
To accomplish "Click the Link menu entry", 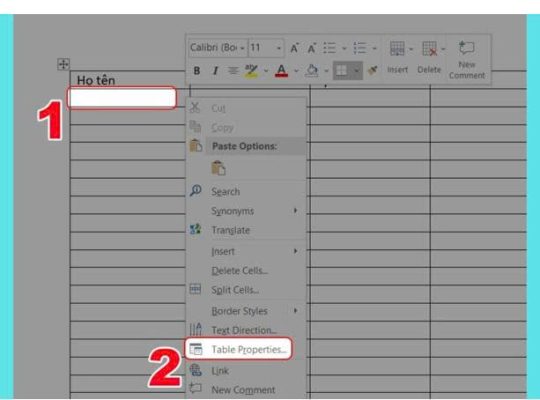I will pos(220,371).
